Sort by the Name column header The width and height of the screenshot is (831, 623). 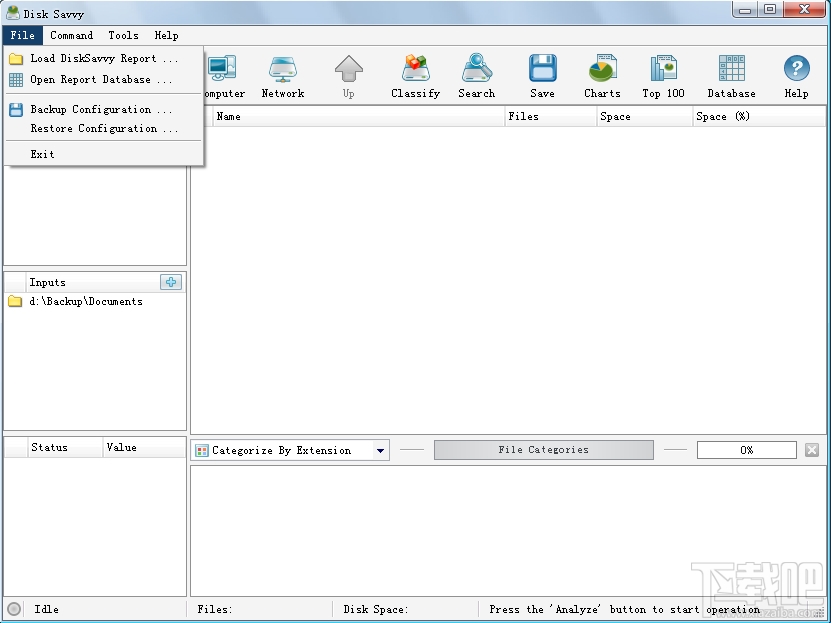point(359,117)
